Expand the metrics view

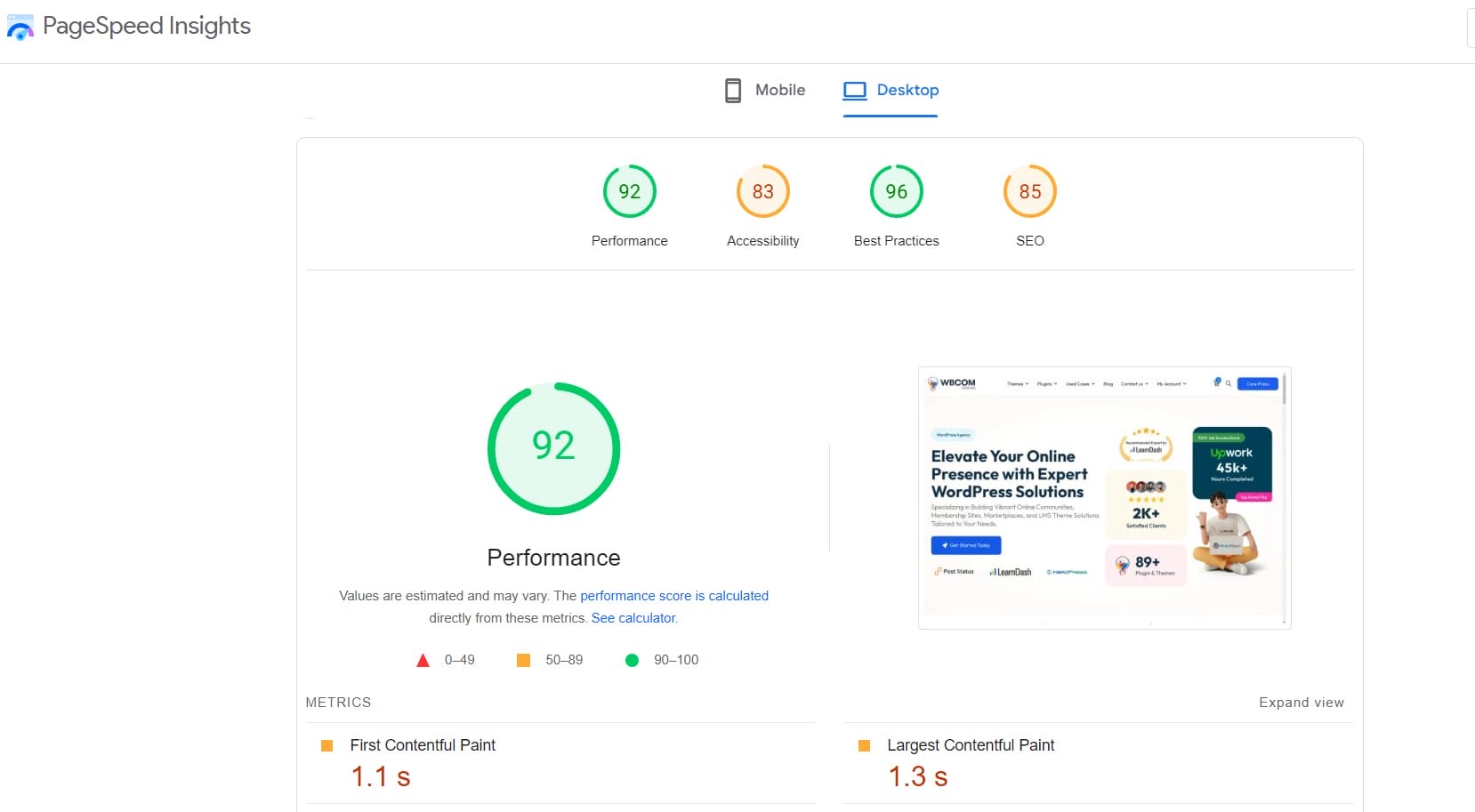[x=1301, y=703]
